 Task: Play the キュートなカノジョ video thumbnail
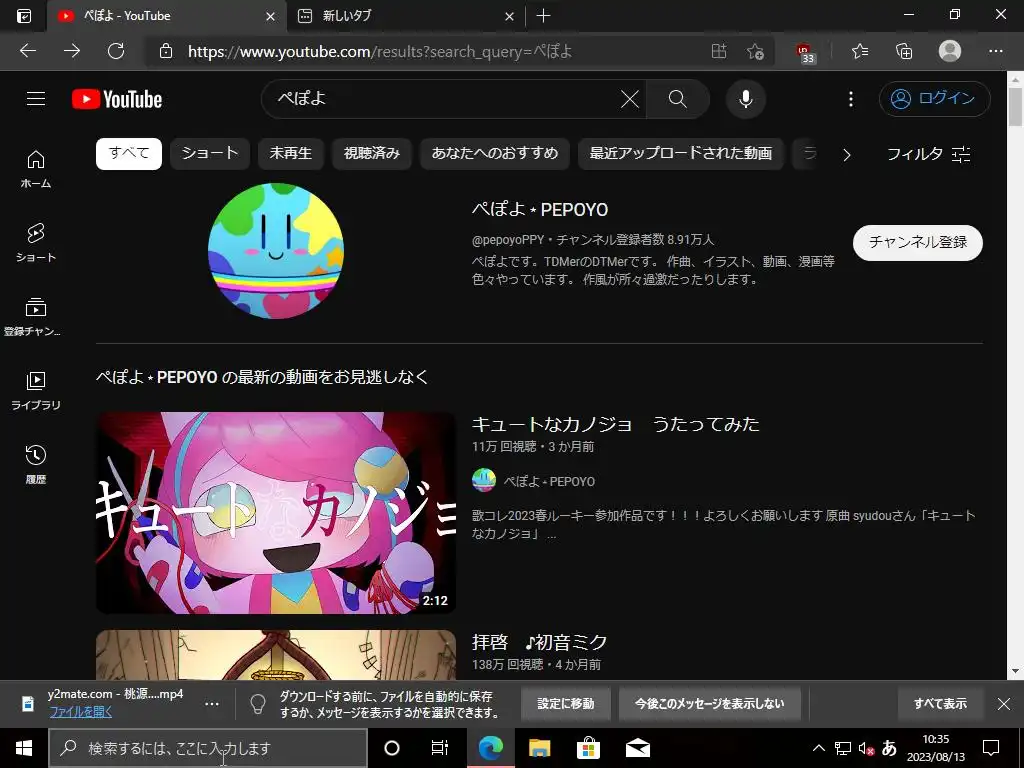pyautogui.click(x=276, y=513)
